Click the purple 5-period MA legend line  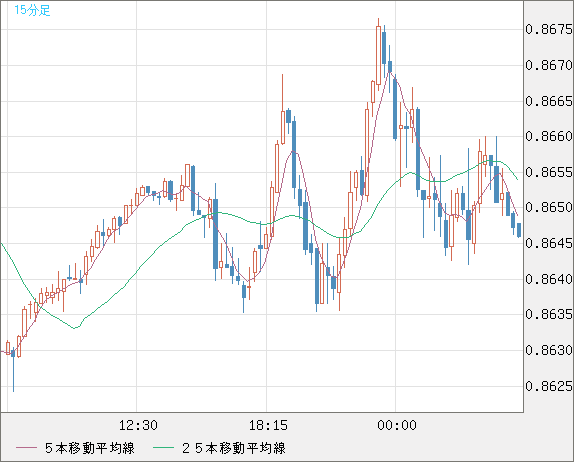point(26,448)
